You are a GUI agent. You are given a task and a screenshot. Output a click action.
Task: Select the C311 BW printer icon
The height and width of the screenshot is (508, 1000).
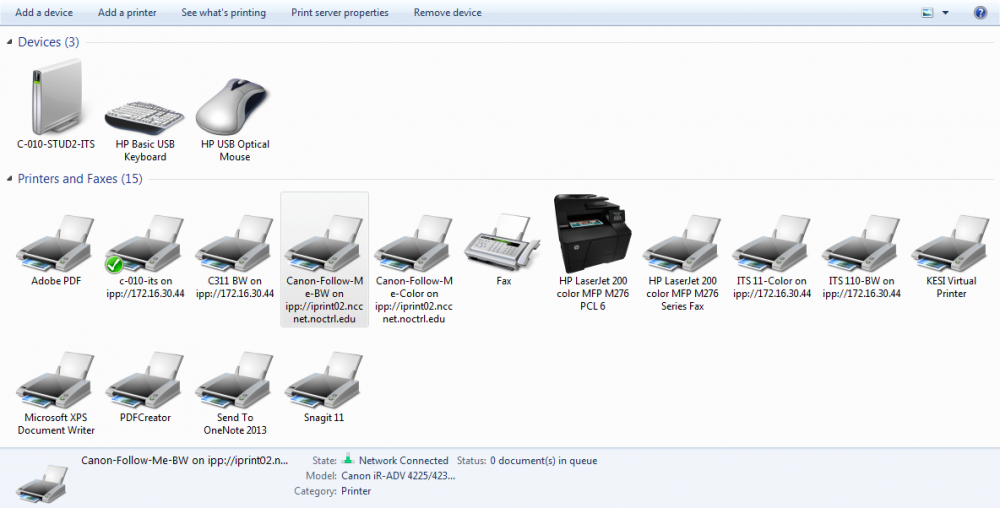[x=235, y=243]
